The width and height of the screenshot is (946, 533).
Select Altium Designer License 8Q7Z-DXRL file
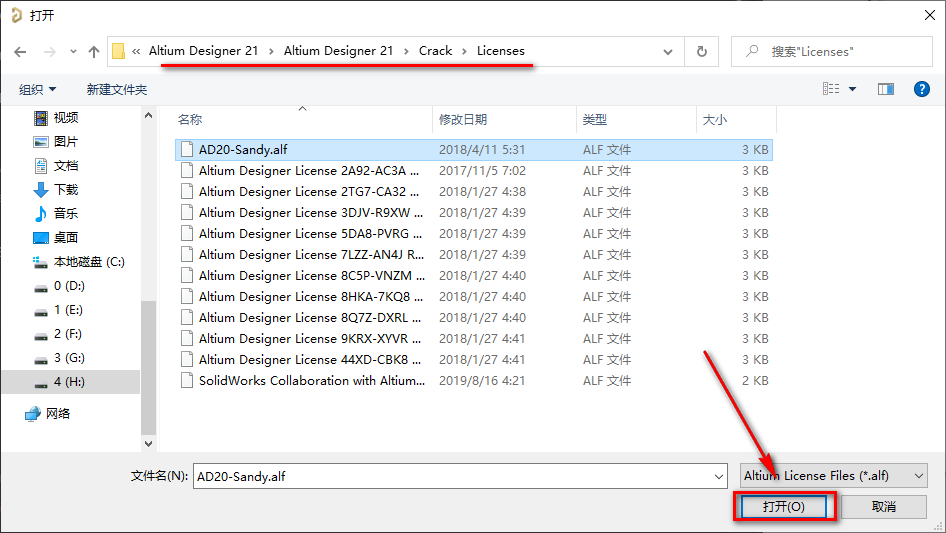click(474, 318)
